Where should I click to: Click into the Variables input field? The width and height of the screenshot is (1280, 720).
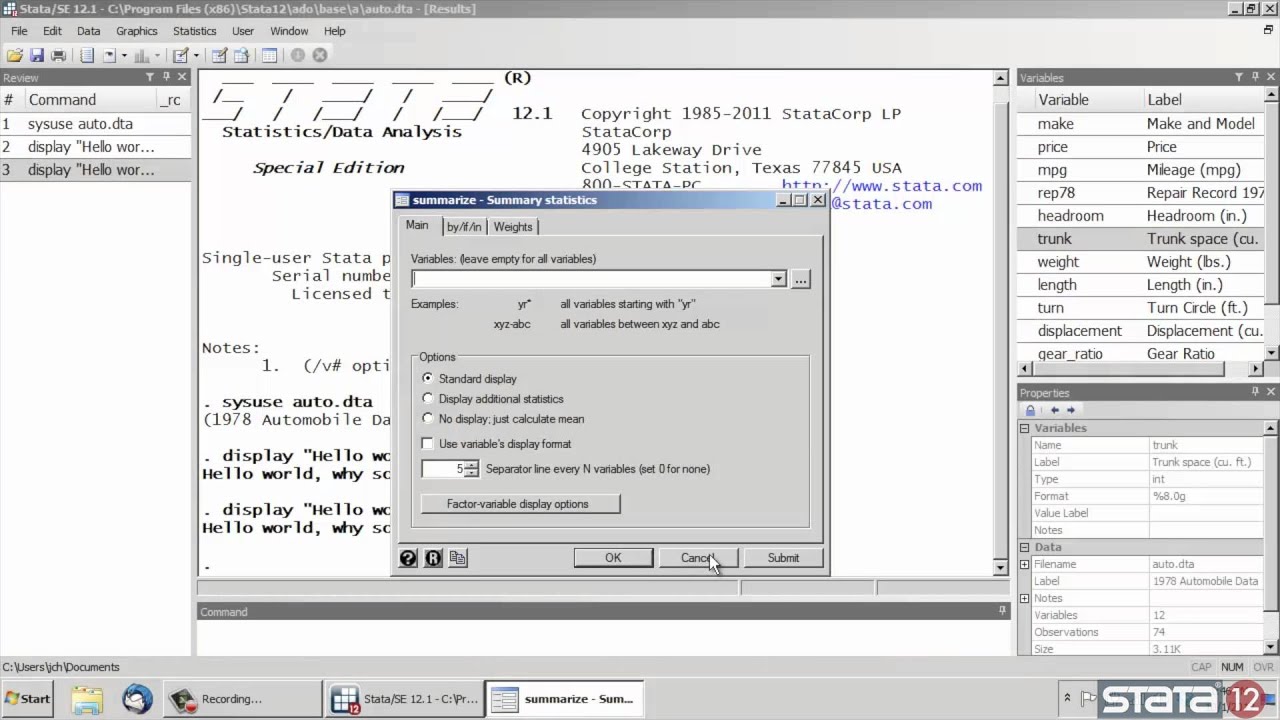pos(591,279)
